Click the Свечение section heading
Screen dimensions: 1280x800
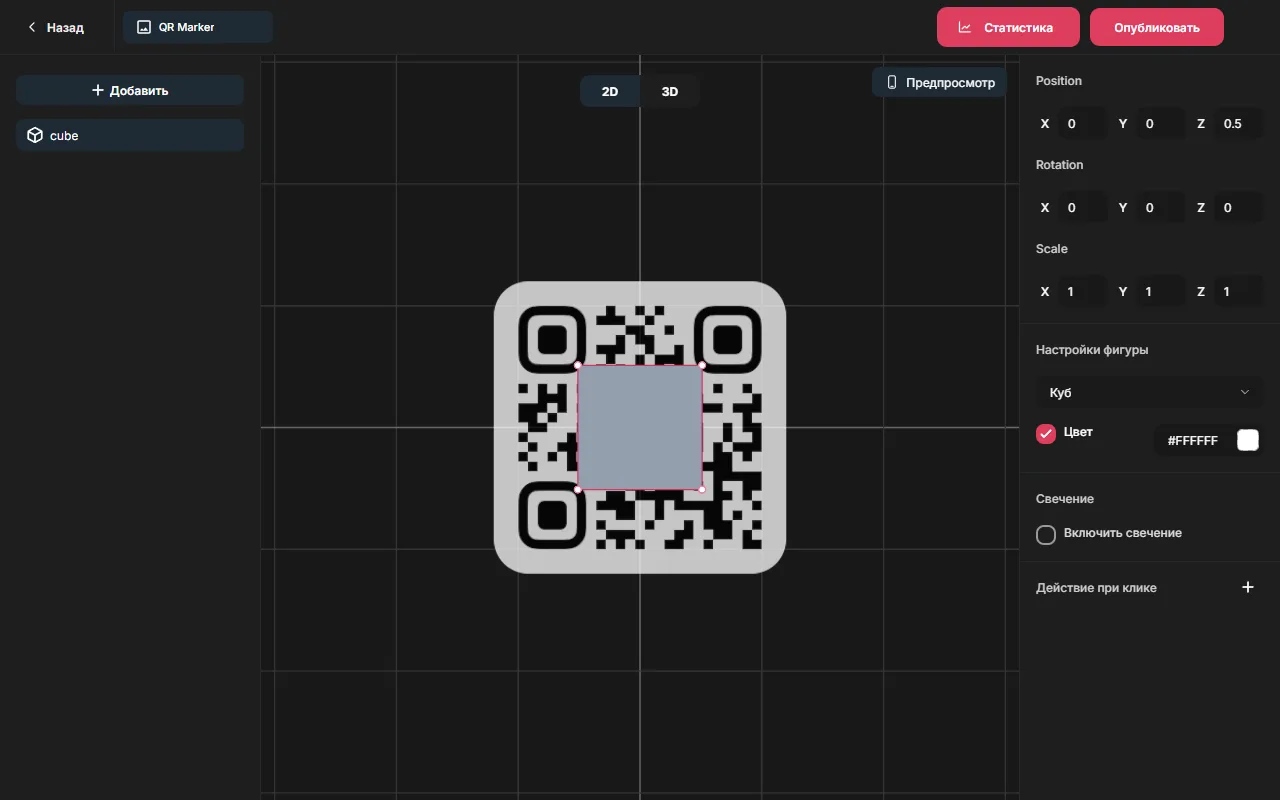(x=1065, y=499)
